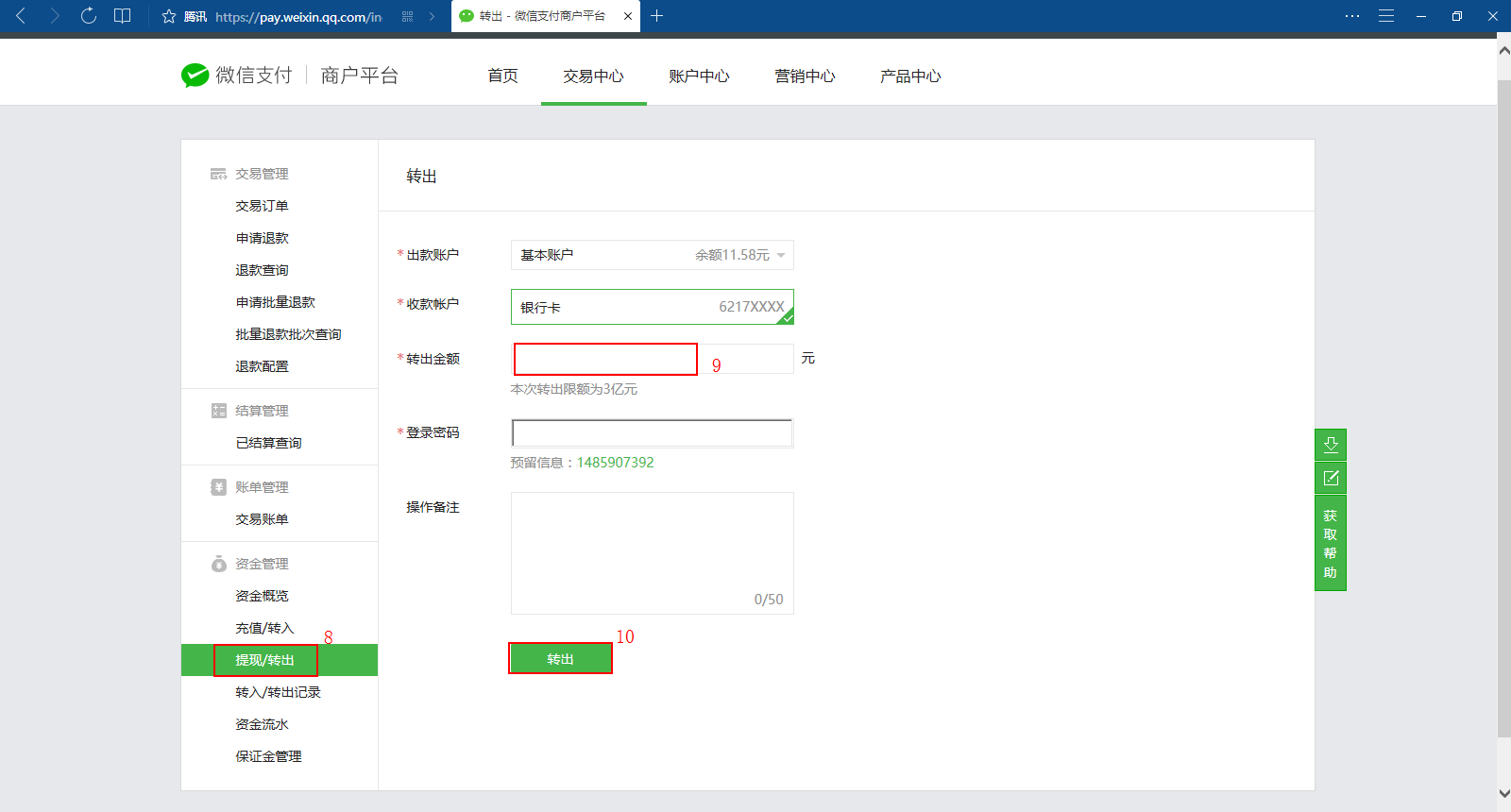Click the 预留信息 number 1485907392
Image resolution: width=1511 pixels, height=812 pixels.
point(615,463)
